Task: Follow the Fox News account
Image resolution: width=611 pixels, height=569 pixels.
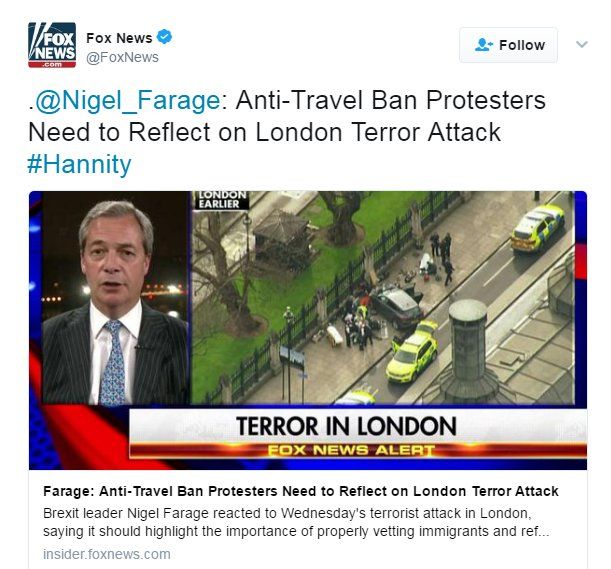Action: click(x=508, y=45)
